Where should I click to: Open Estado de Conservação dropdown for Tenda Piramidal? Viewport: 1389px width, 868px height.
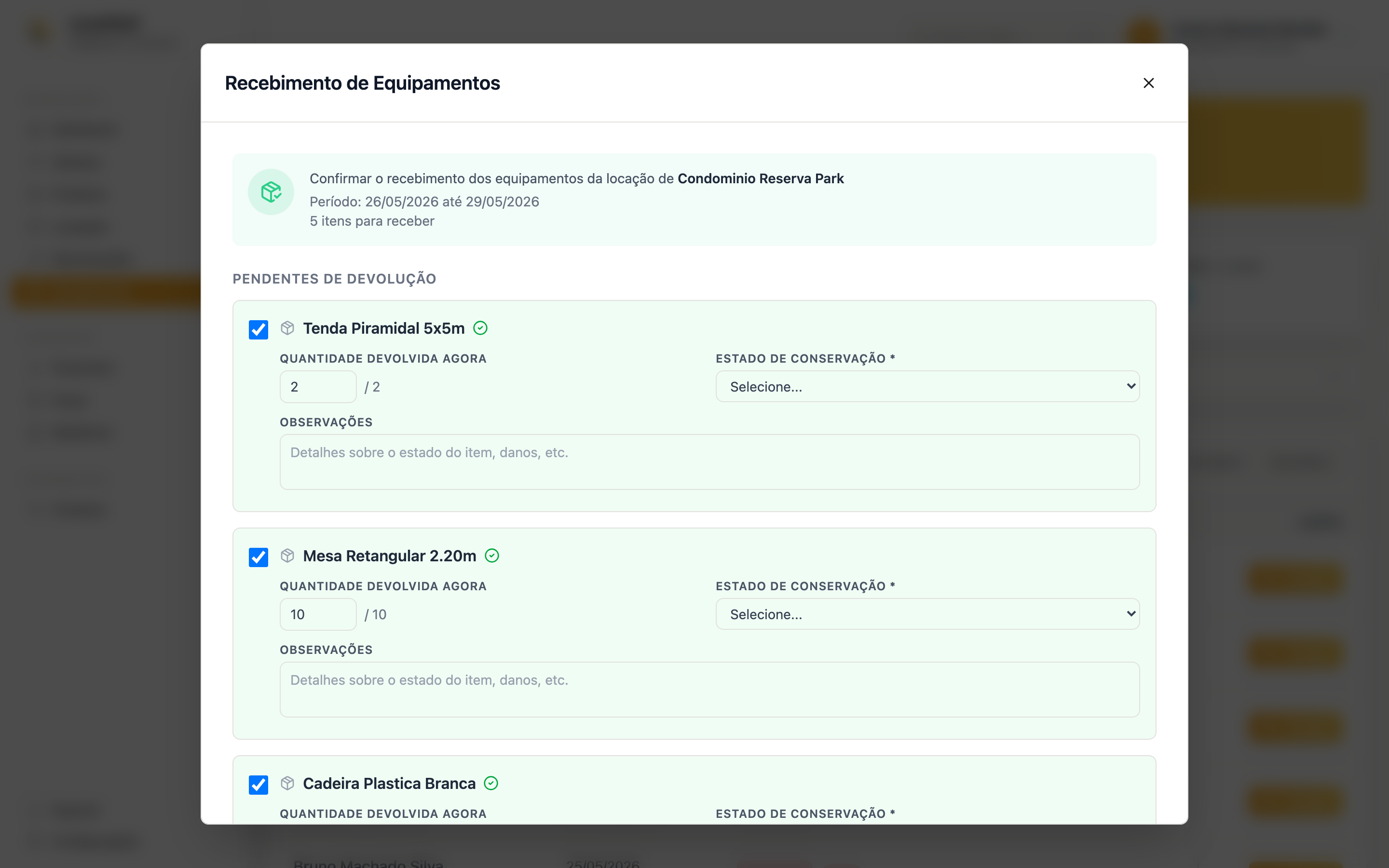tap(927, 386)
